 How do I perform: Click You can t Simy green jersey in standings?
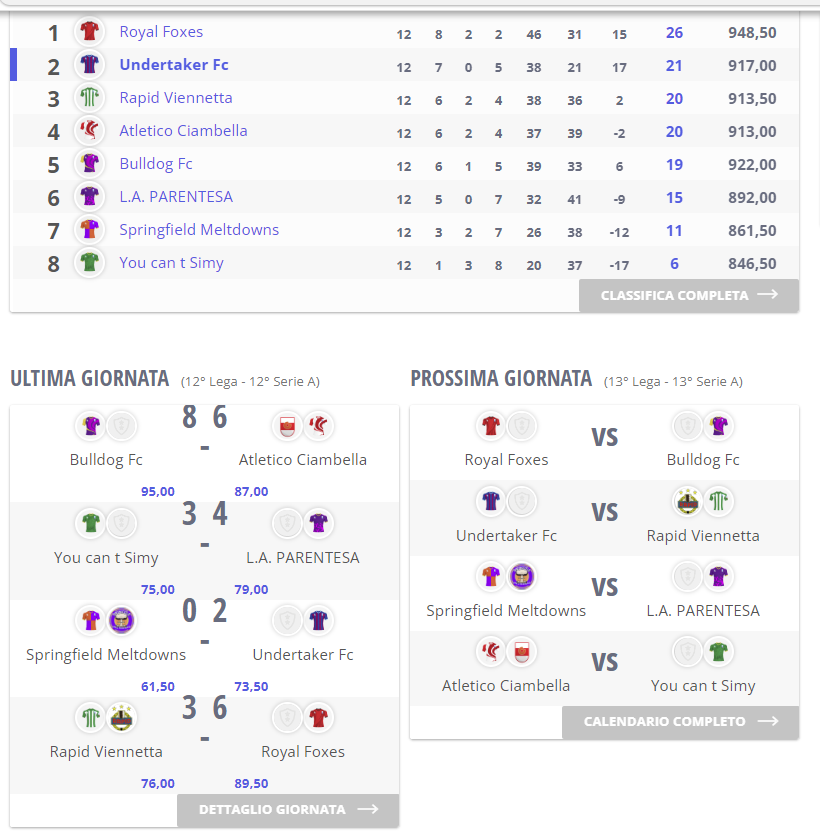pyautogui.click(x=89, y=263)
